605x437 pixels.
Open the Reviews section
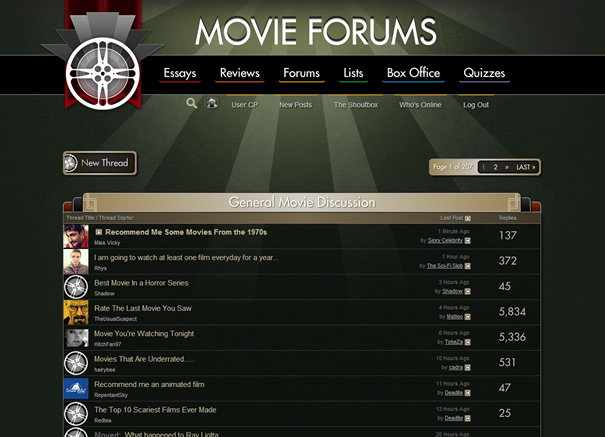(x=240, y=73)
